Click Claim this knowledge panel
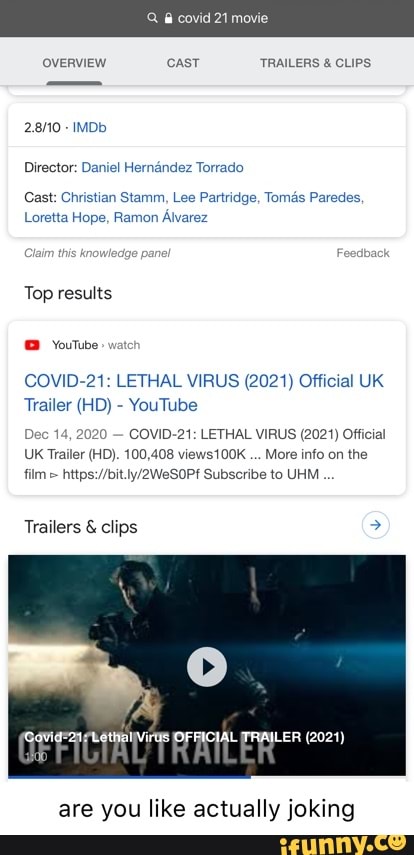Screen dimensions: 414x855 click(97, 253)
